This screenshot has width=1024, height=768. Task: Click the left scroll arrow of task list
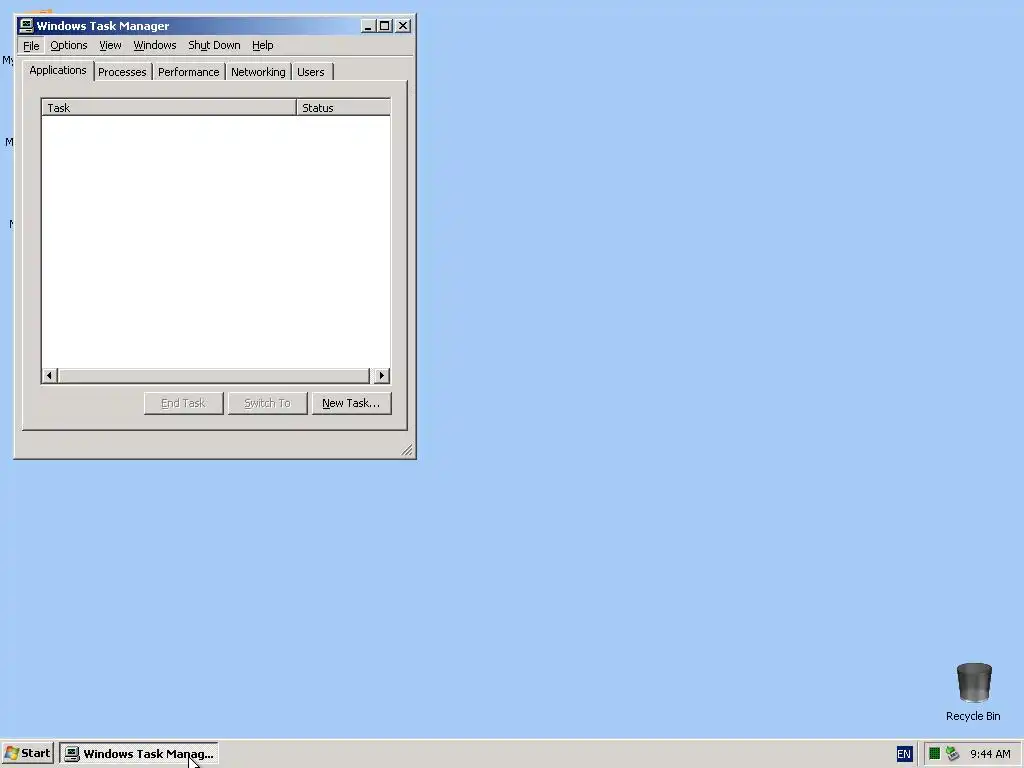click(50, 376)
